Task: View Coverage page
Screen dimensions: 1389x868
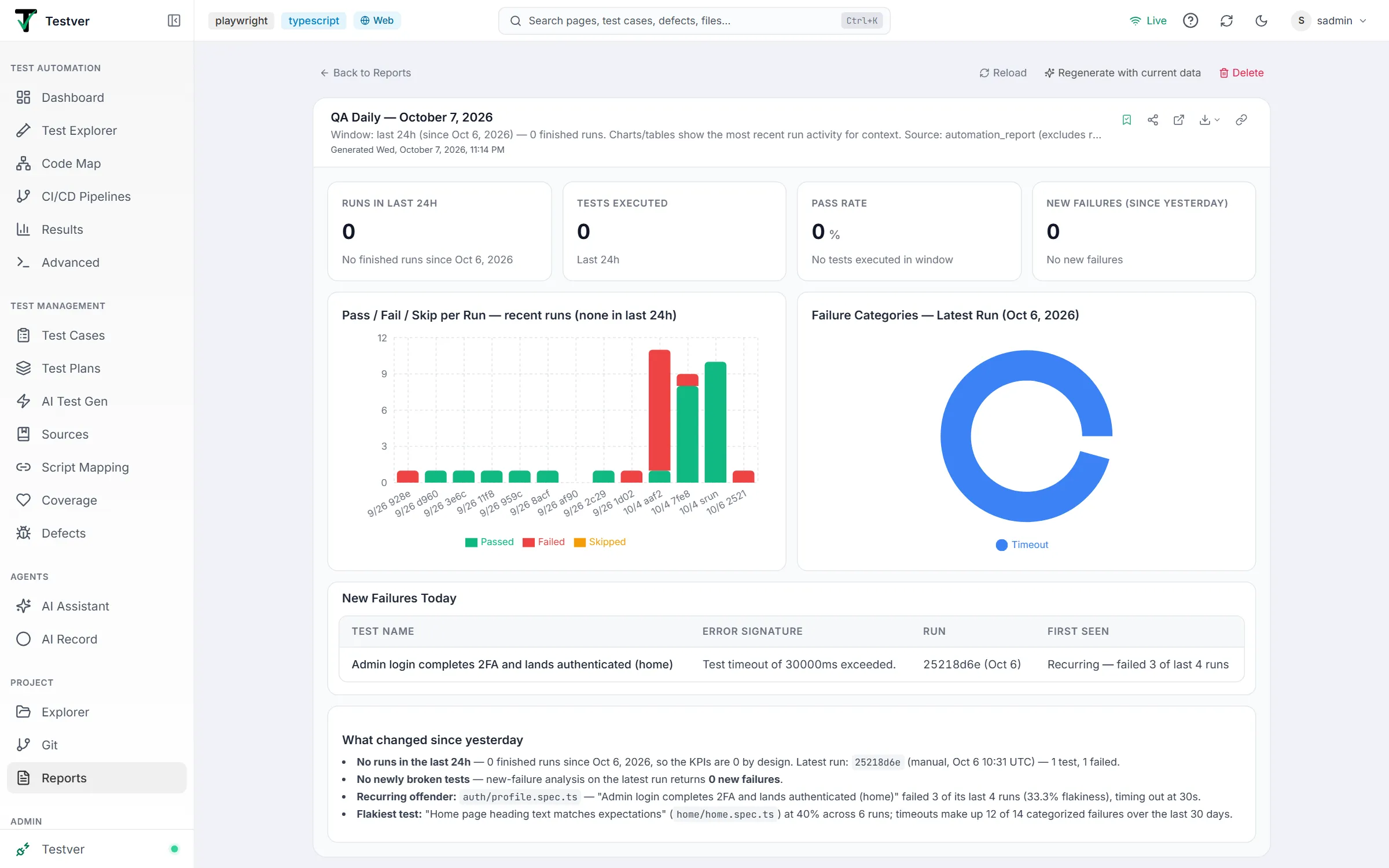Action: (97, 500)
